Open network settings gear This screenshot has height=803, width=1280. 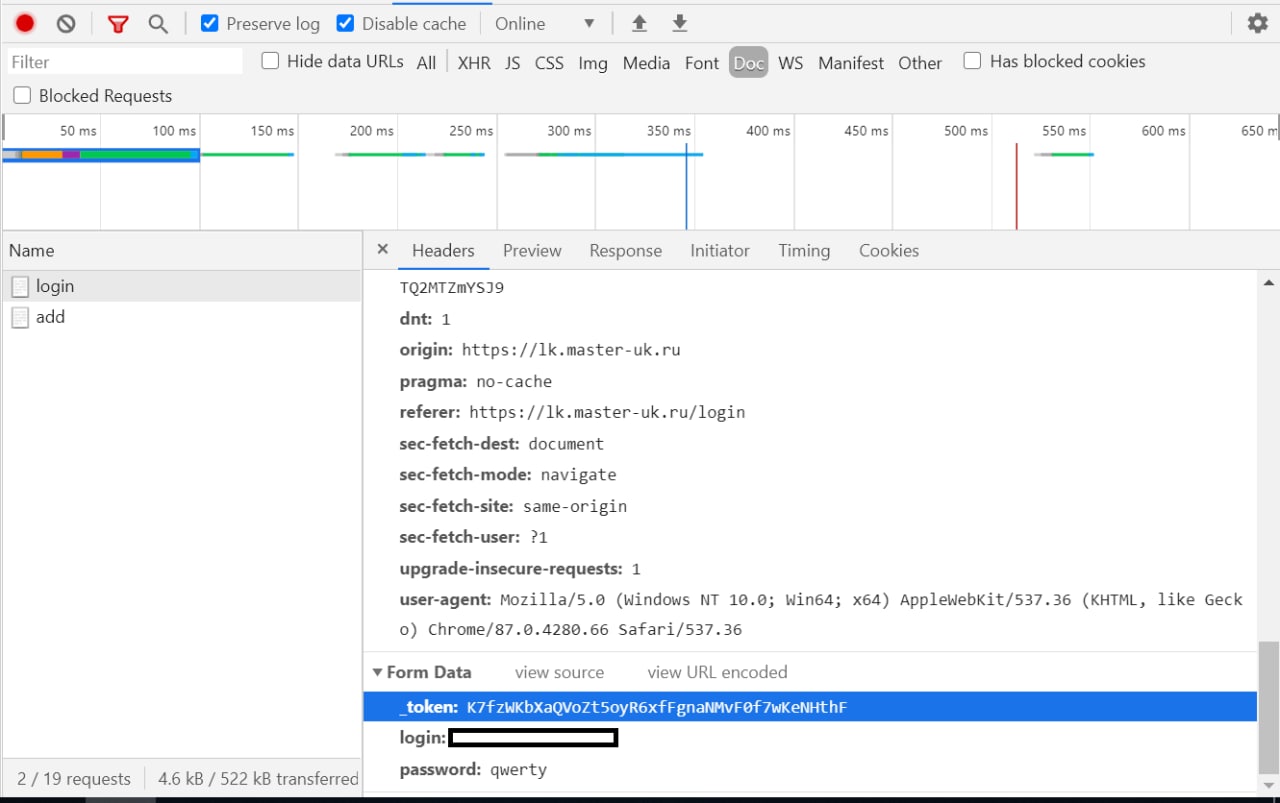(1257, 23)
